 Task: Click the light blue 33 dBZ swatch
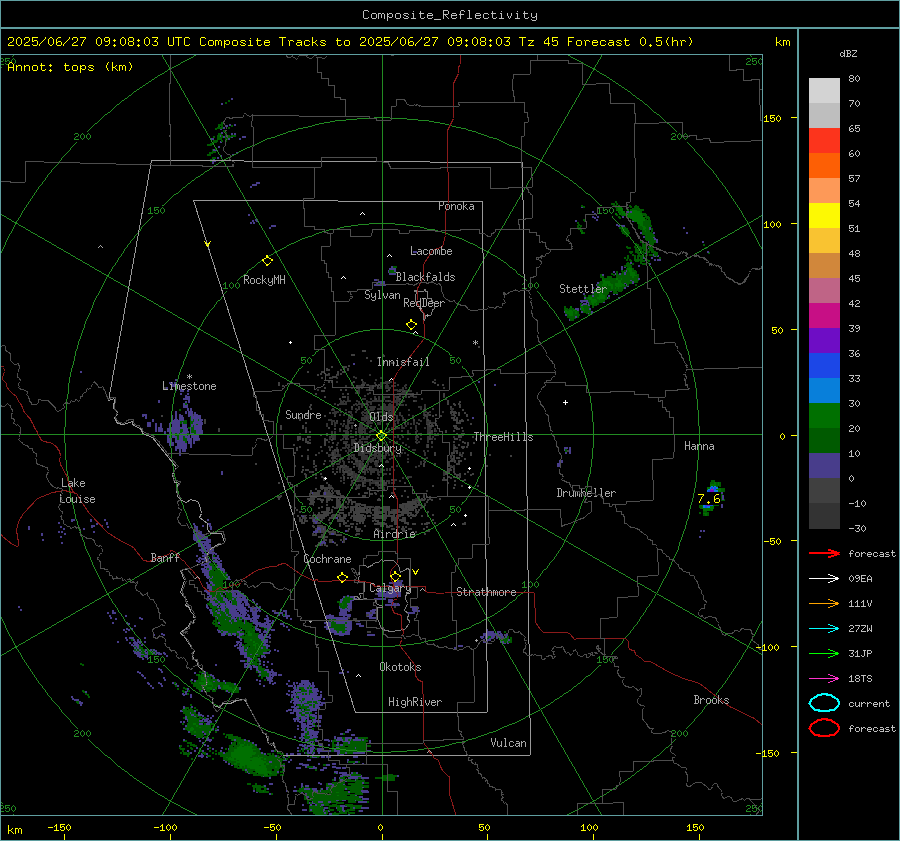824,390
